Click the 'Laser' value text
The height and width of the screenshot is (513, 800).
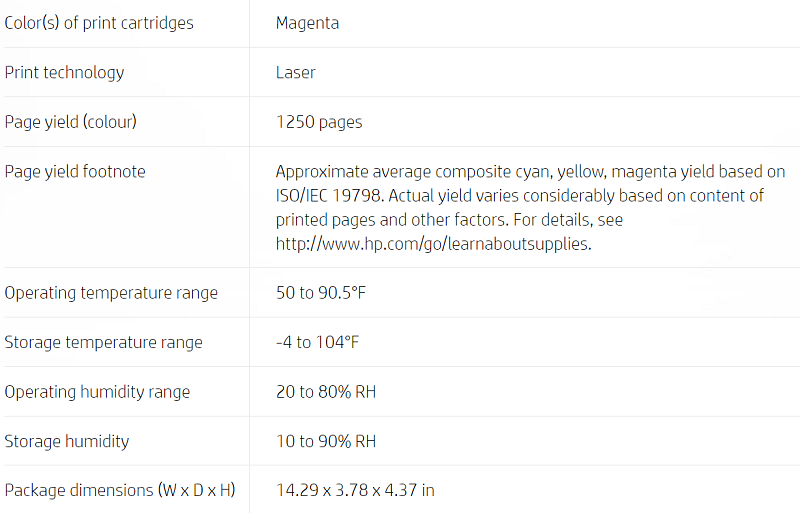295,72
